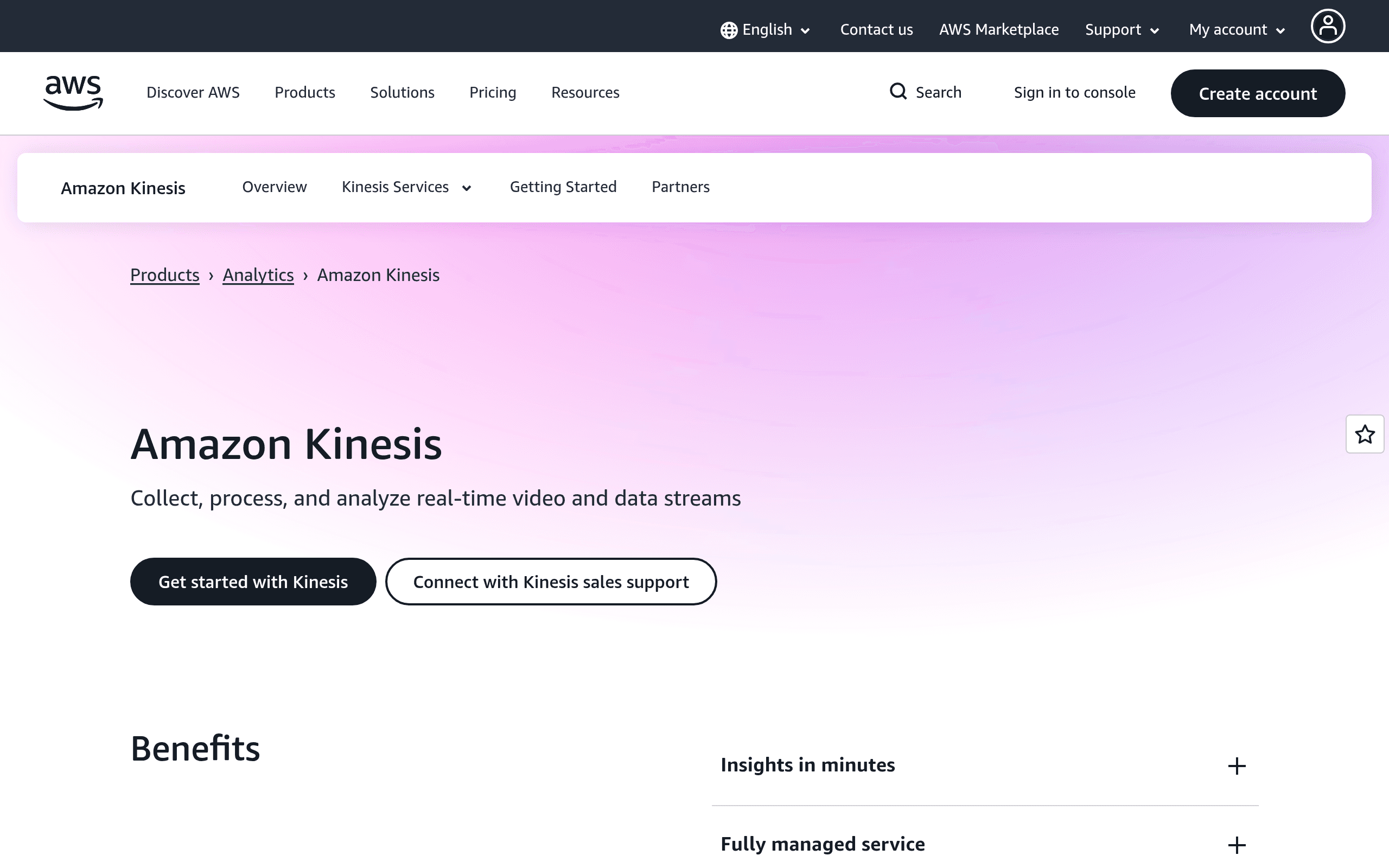This screenshot has height=868, width=1389.
Task: Open the user profile avatar icon
Action: pos(1328,27)
